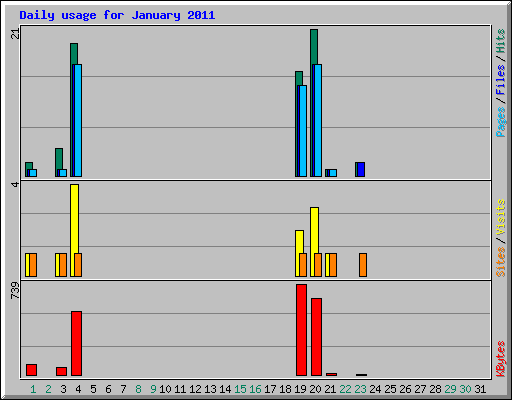Click the day 4 red KBytes bar
Viewport: 512px width, 400px height.
tap(76, 344)
